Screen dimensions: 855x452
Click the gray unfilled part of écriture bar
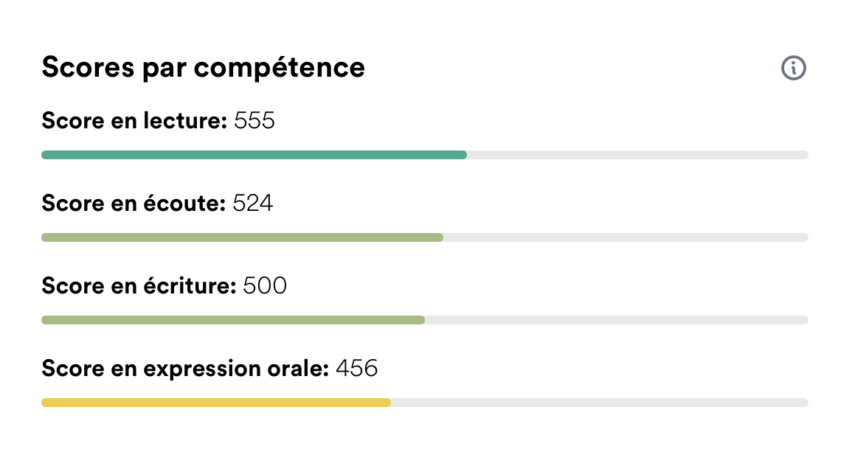[x=616, y=320]
